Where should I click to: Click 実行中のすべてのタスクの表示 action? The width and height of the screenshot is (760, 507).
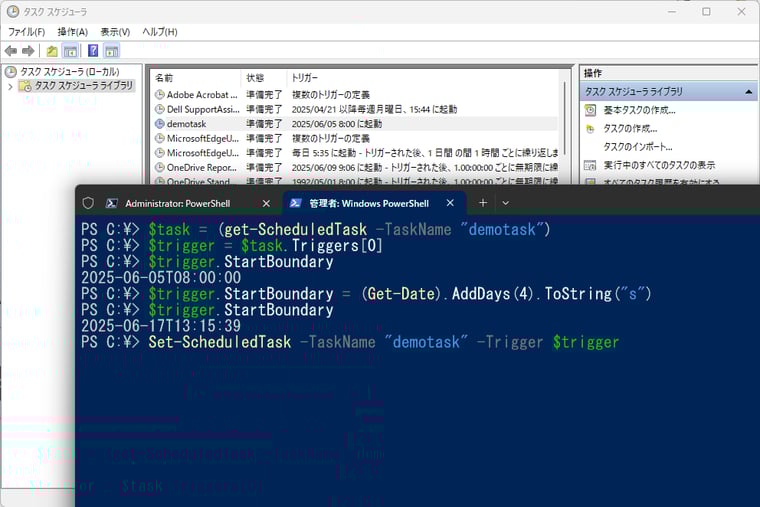point(659,165)
